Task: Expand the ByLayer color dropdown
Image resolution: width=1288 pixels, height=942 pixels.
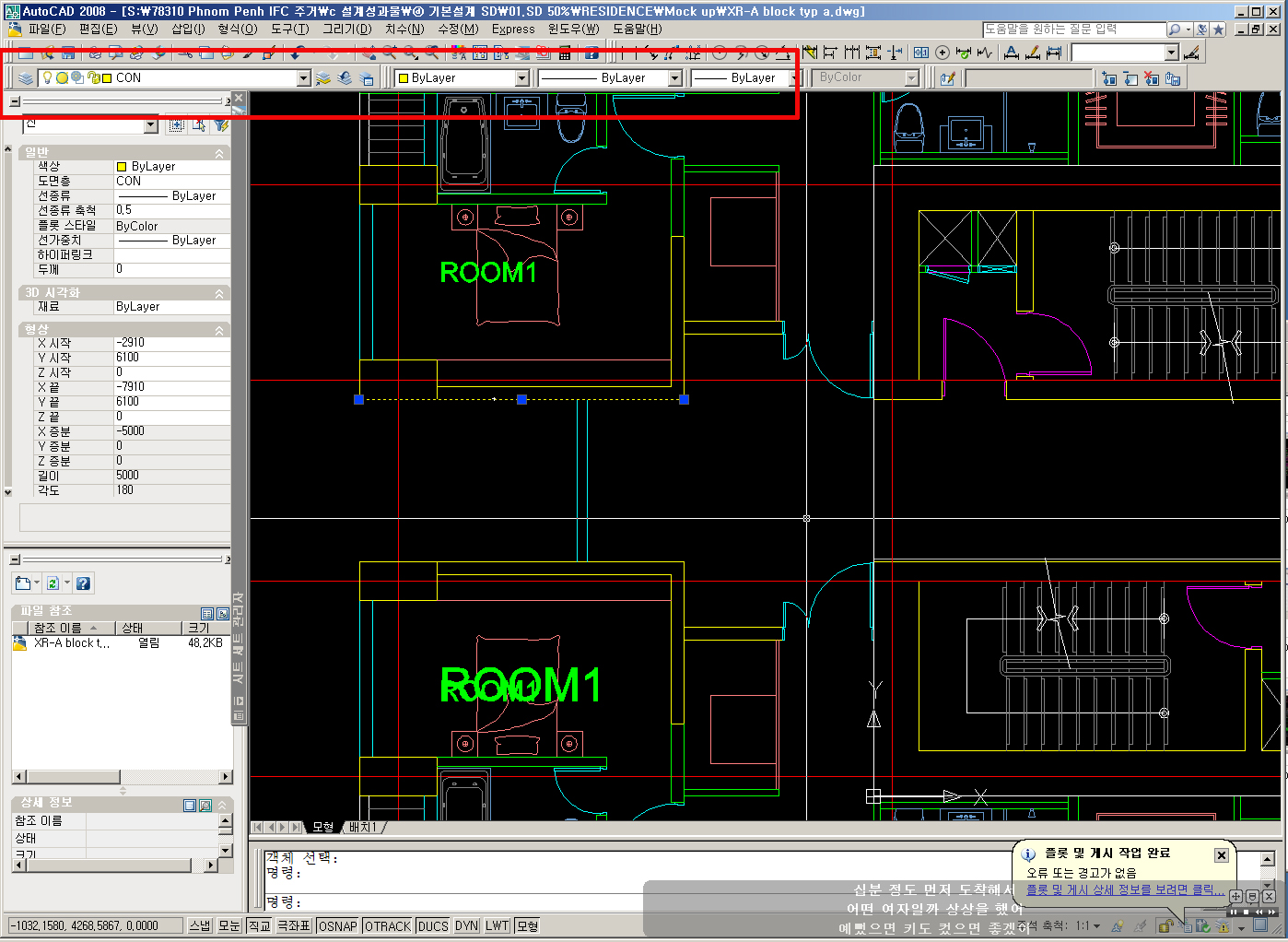Action: click(x=521, y=78)
